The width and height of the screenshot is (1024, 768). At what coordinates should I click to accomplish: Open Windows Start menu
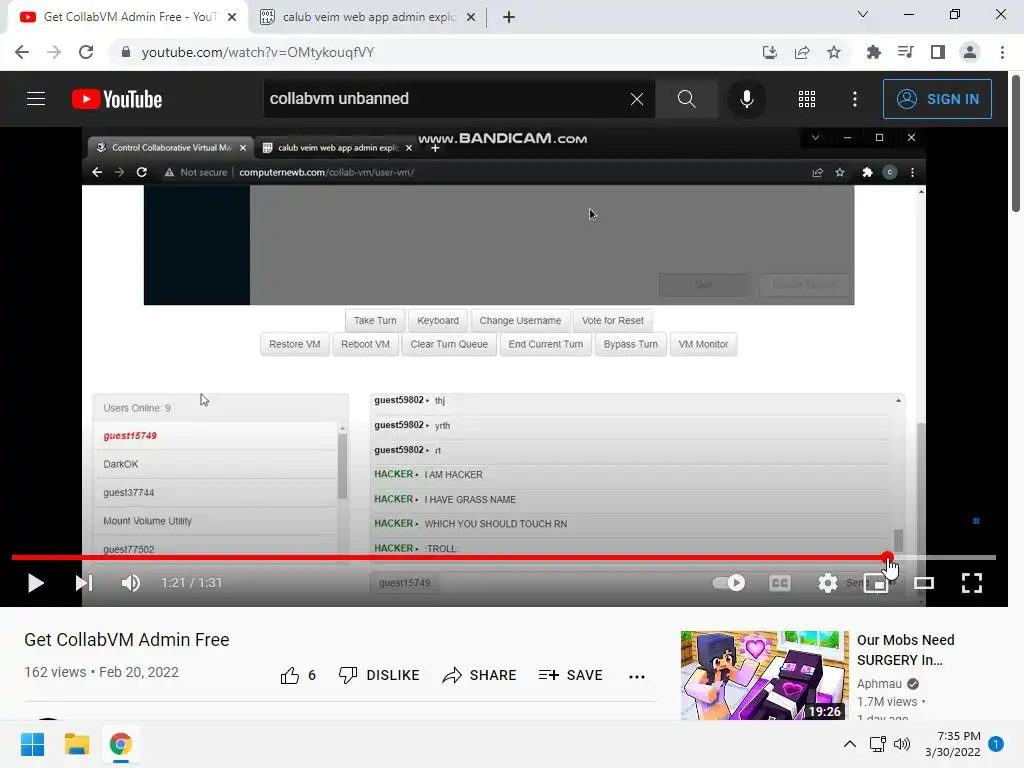pos(32,744)
